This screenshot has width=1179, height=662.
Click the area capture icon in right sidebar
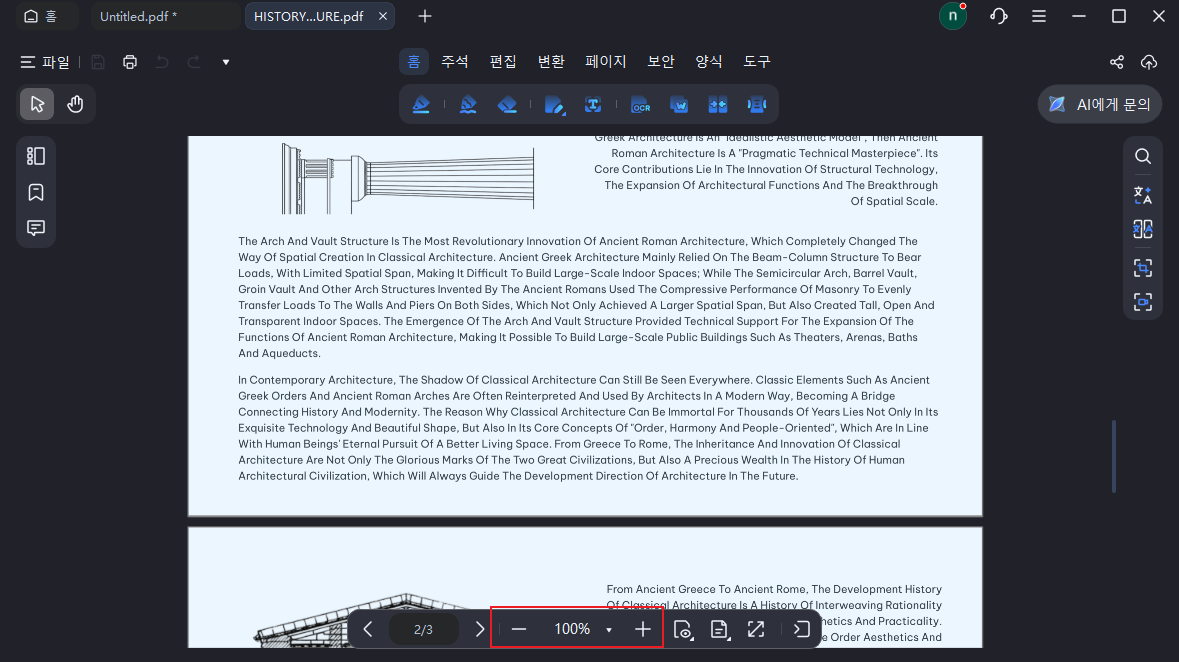1143,268
